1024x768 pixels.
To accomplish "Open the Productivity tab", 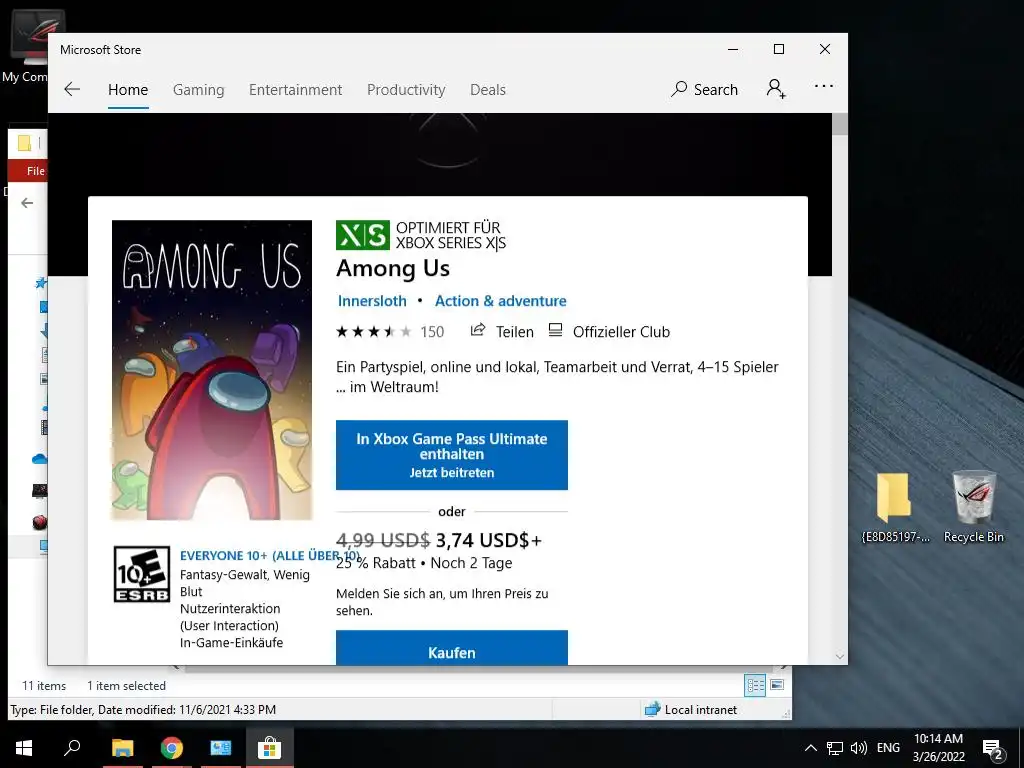I will 406,89.
